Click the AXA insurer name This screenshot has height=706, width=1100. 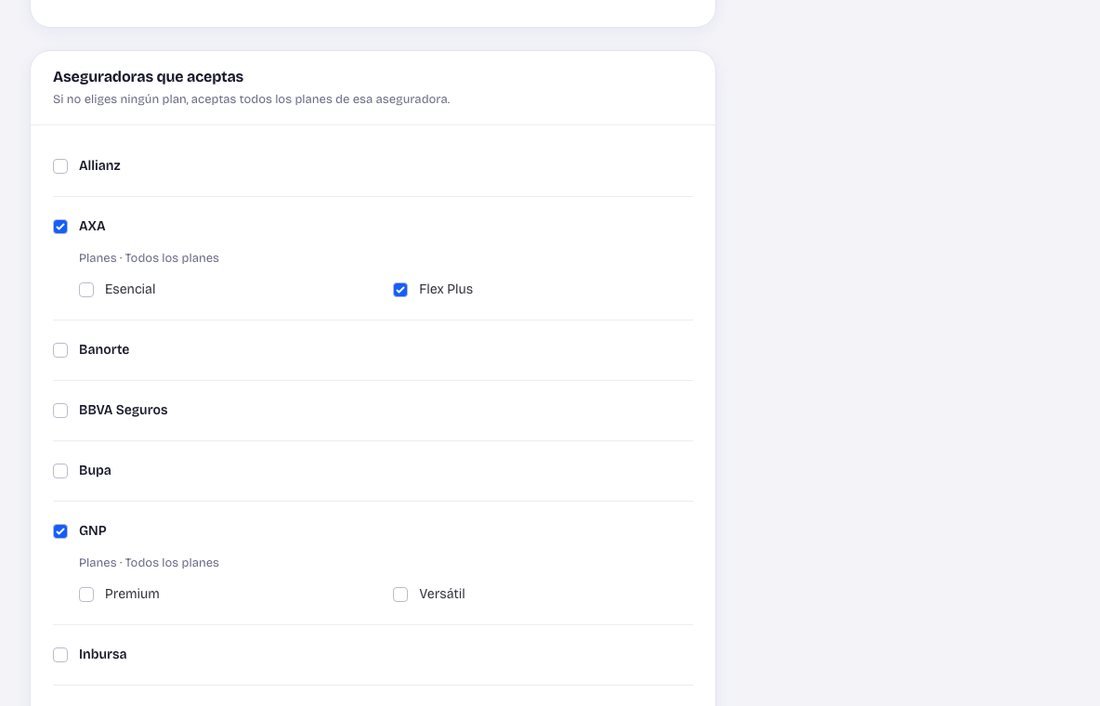tap(92, 226)
